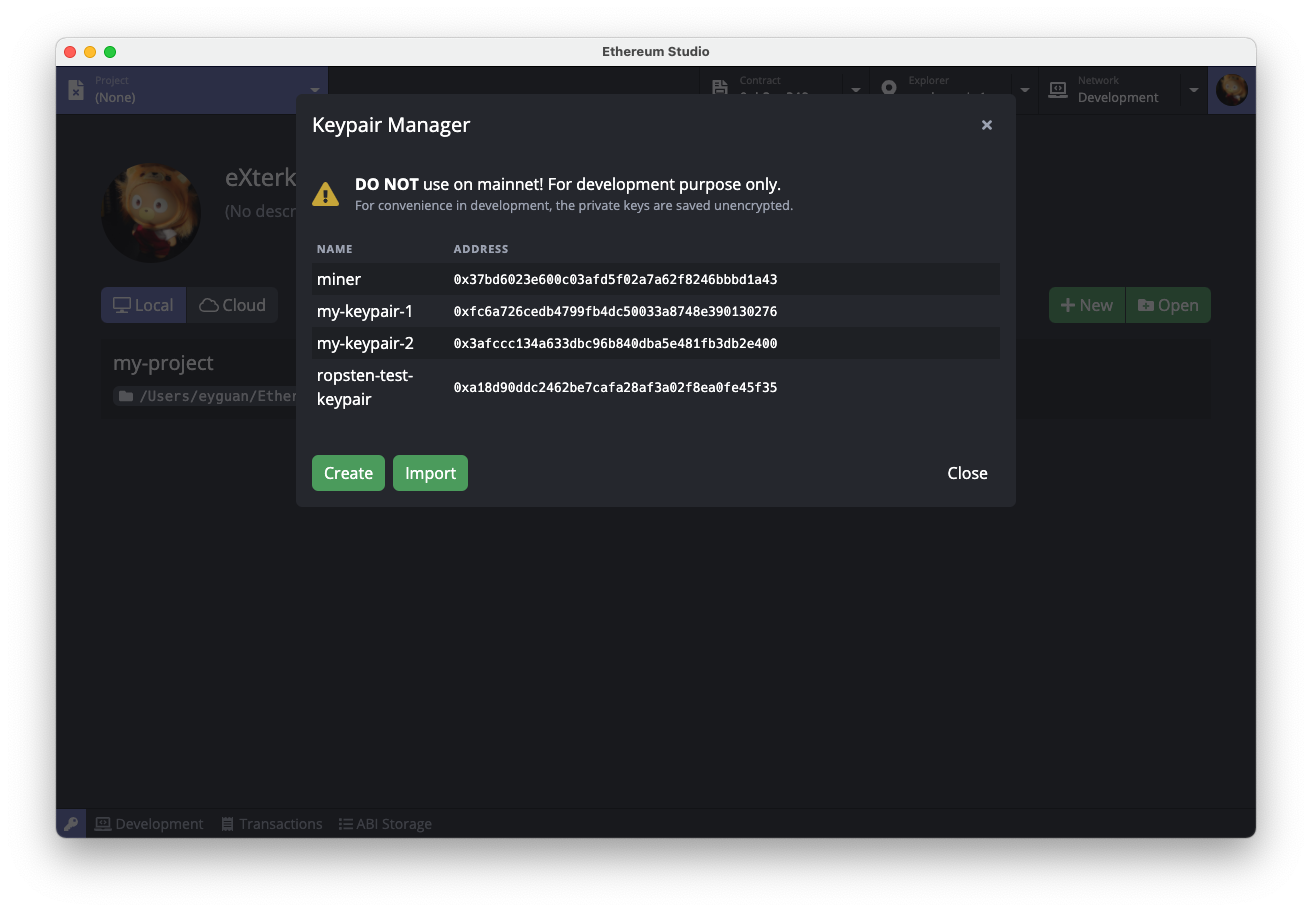The image size is (1312, 912).
Task: Click the Contract document icon
Action: click(720, 89)
